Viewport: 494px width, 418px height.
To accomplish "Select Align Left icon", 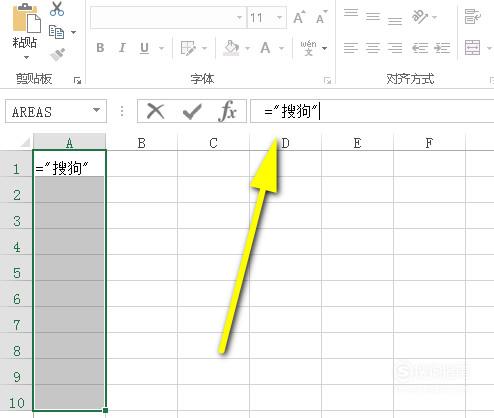I will pyautogui.click(x=351, y=48).
